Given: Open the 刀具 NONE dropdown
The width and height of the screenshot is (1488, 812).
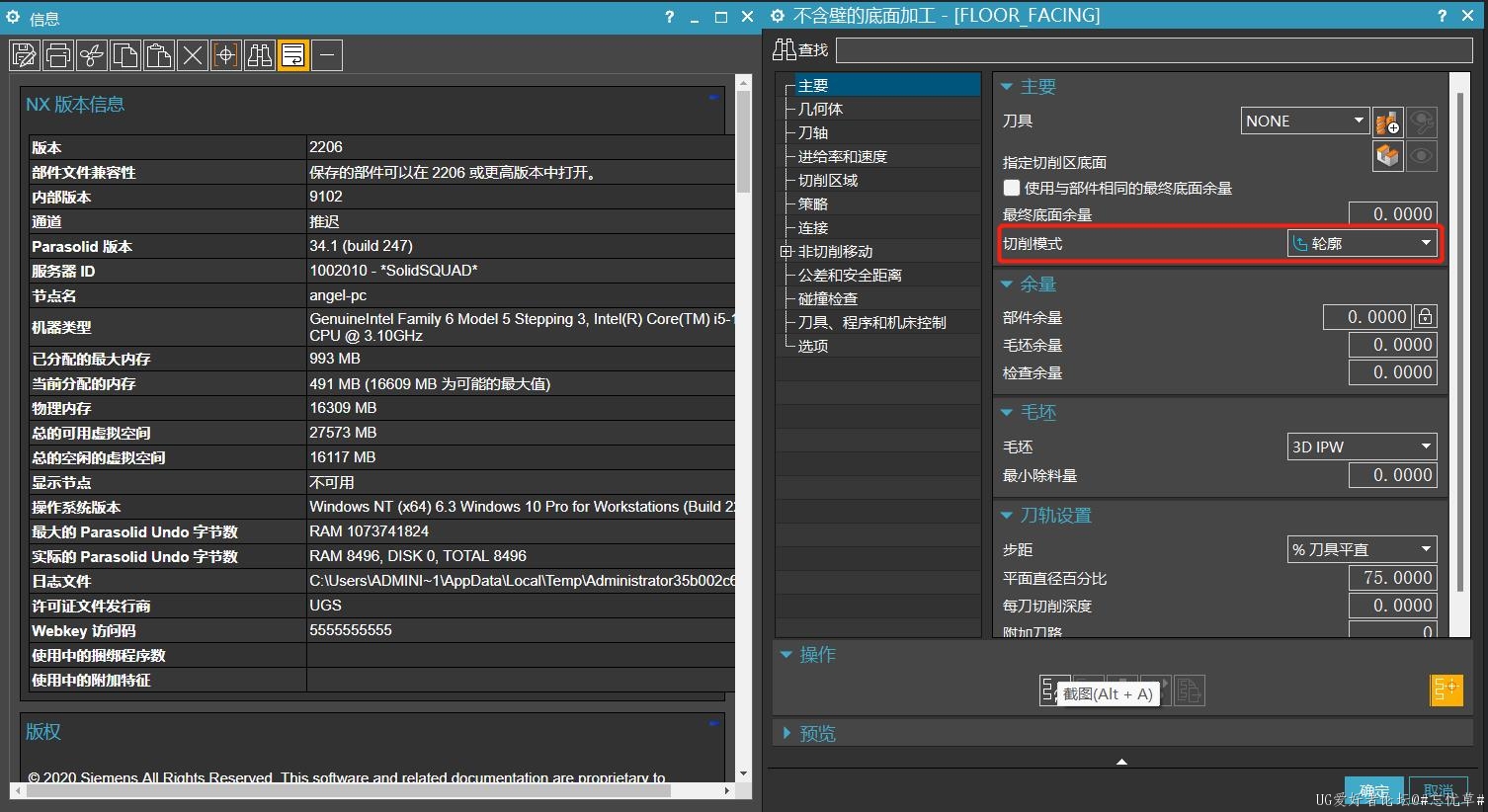Looking at the screenshot, I should tap(1305, 121).
